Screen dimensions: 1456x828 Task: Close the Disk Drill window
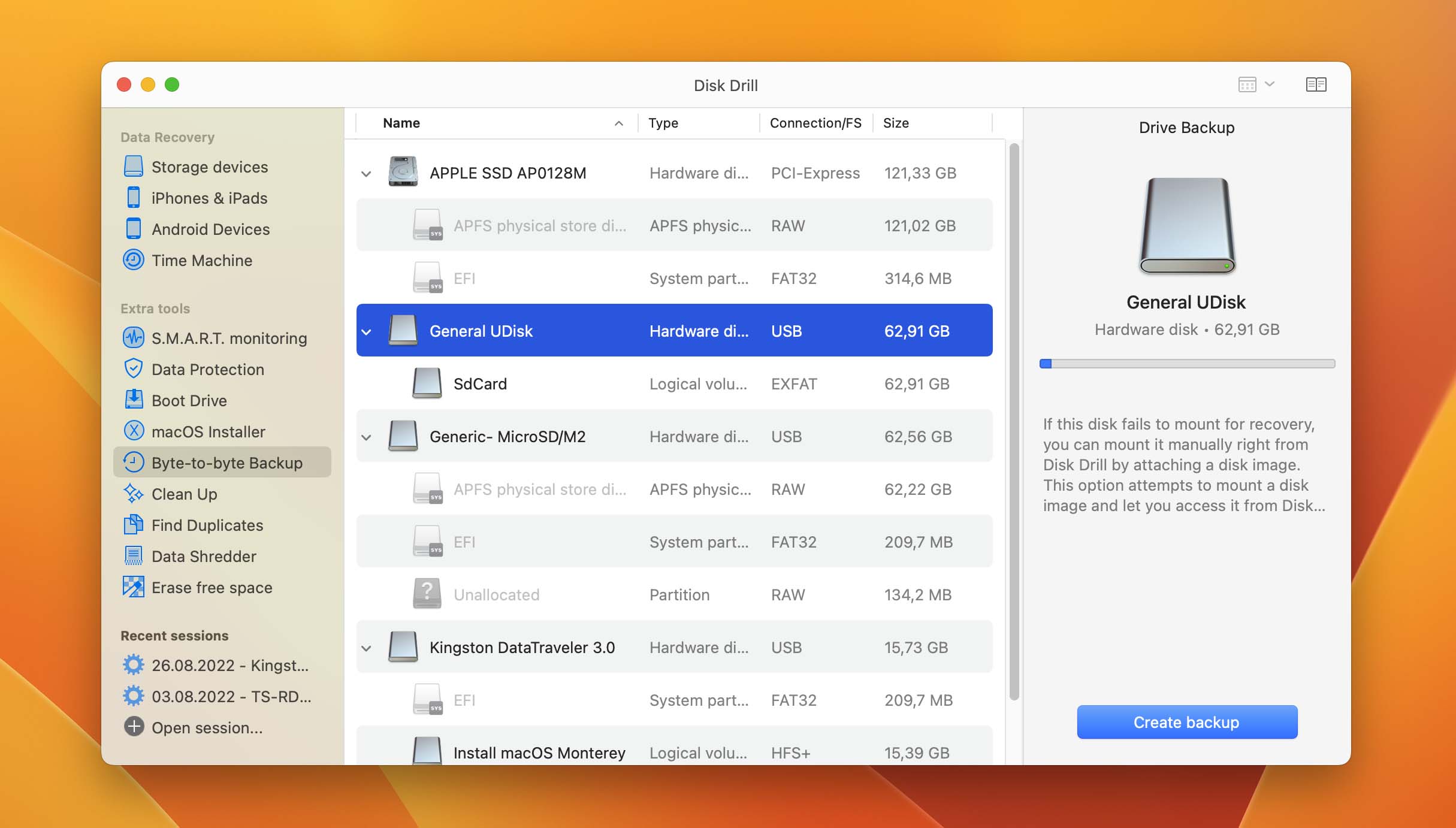[x=124, y=84]
